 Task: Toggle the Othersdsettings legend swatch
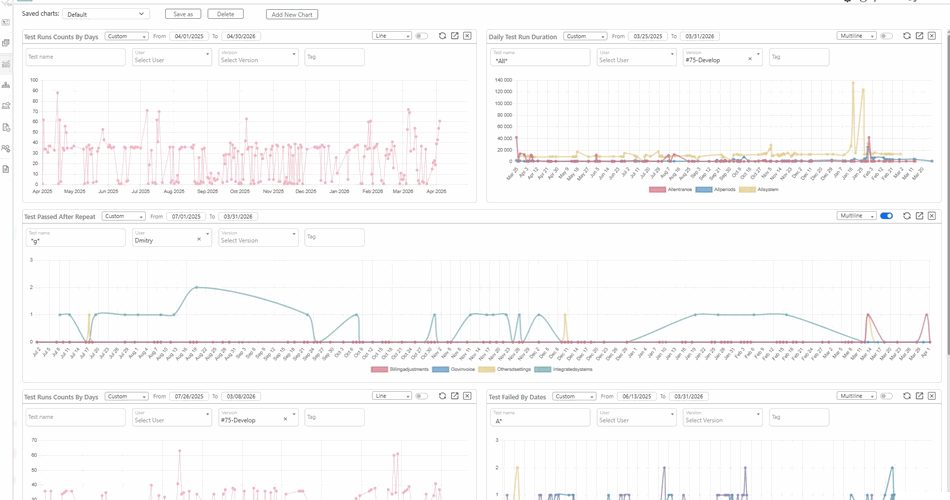pyautogui.click(x=487, y=369)
